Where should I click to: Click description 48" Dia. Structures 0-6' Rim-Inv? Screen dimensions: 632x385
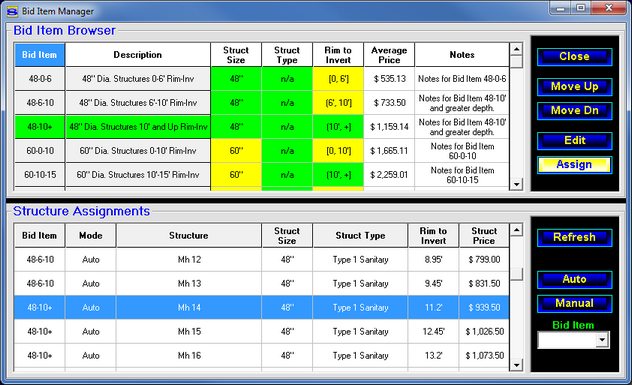click(138, 79)
